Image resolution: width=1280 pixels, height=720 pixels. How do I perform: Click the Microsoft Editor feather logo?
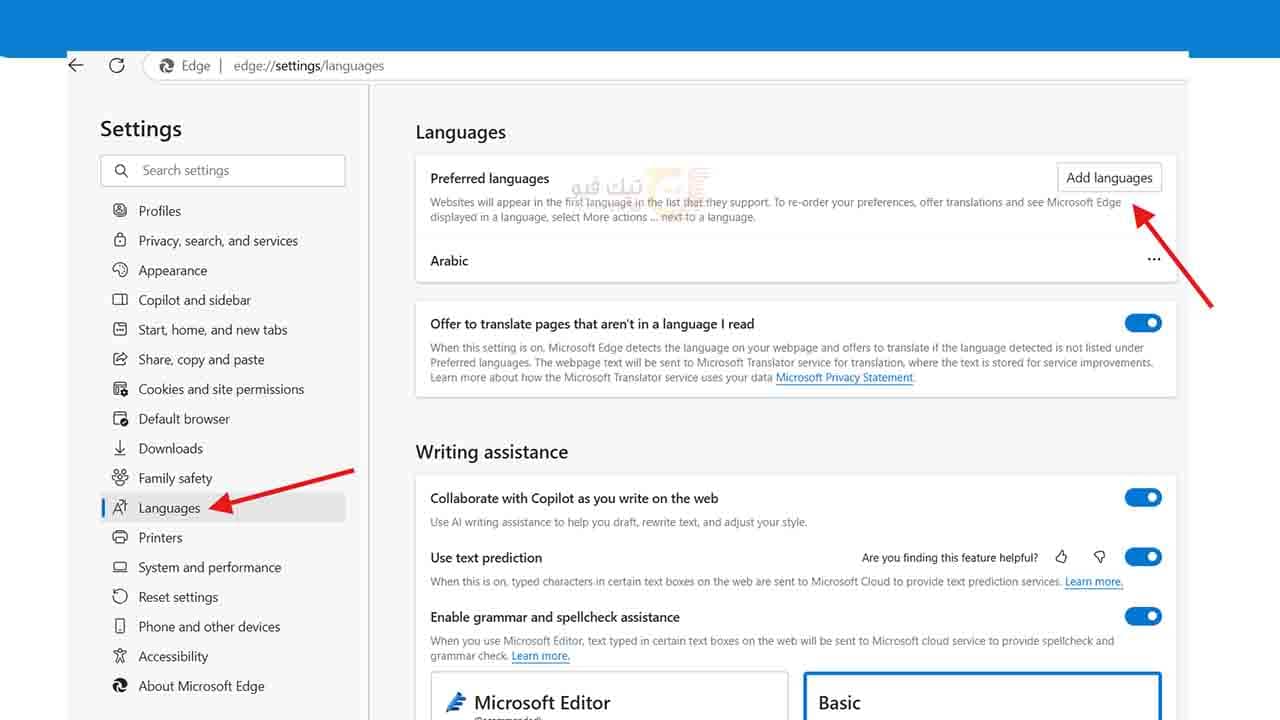point(456,702)
